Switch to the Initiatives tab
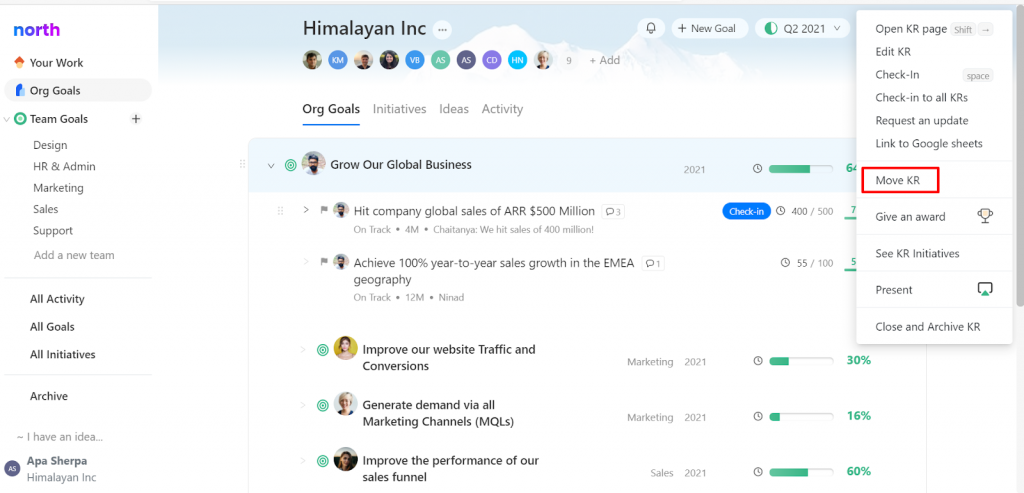Viewport: 1024px width, 493px height. 400,109
